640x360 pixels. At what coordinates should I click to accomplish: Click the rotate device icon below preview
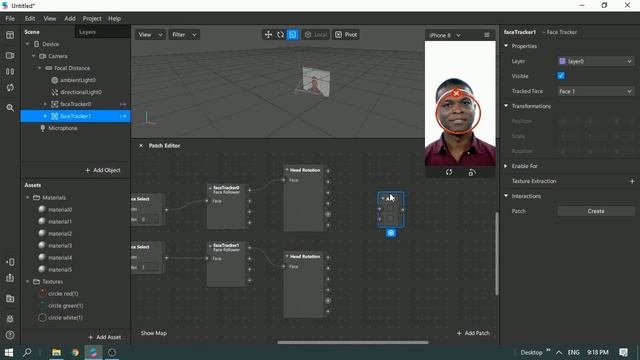[472, 172]
